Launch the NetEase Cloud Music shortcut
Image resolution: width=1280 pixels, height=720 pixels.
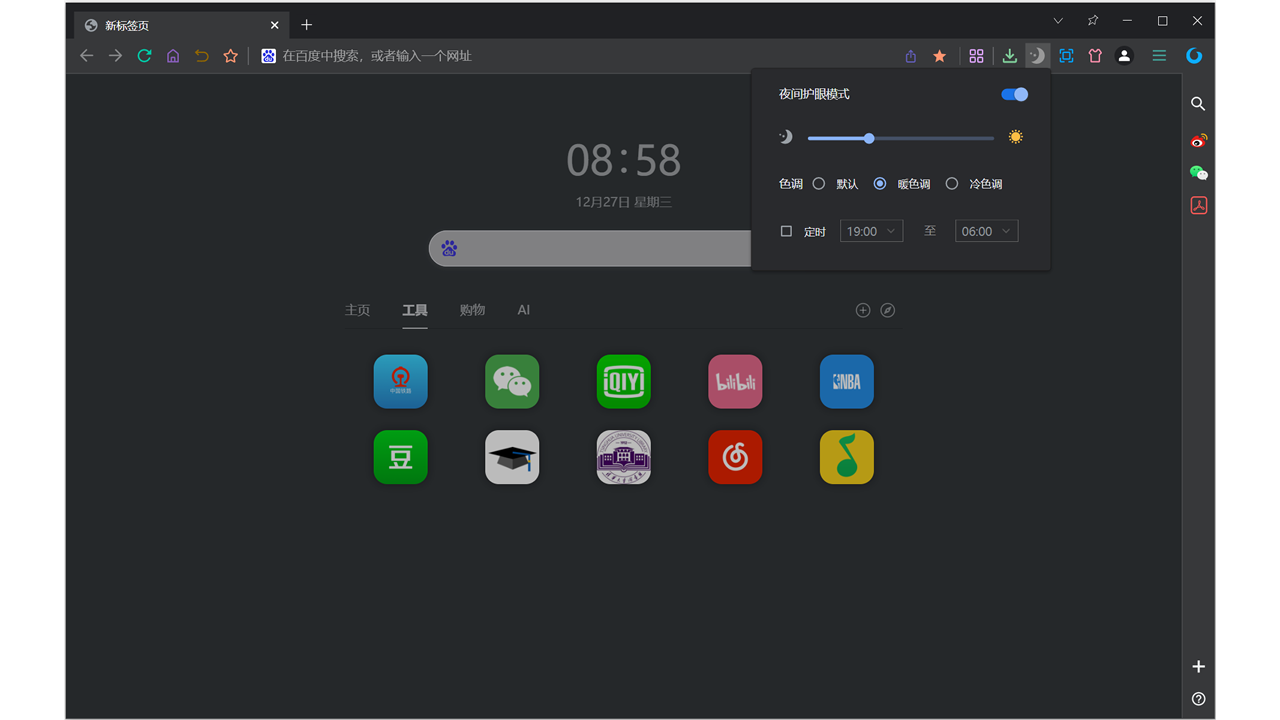735,457
